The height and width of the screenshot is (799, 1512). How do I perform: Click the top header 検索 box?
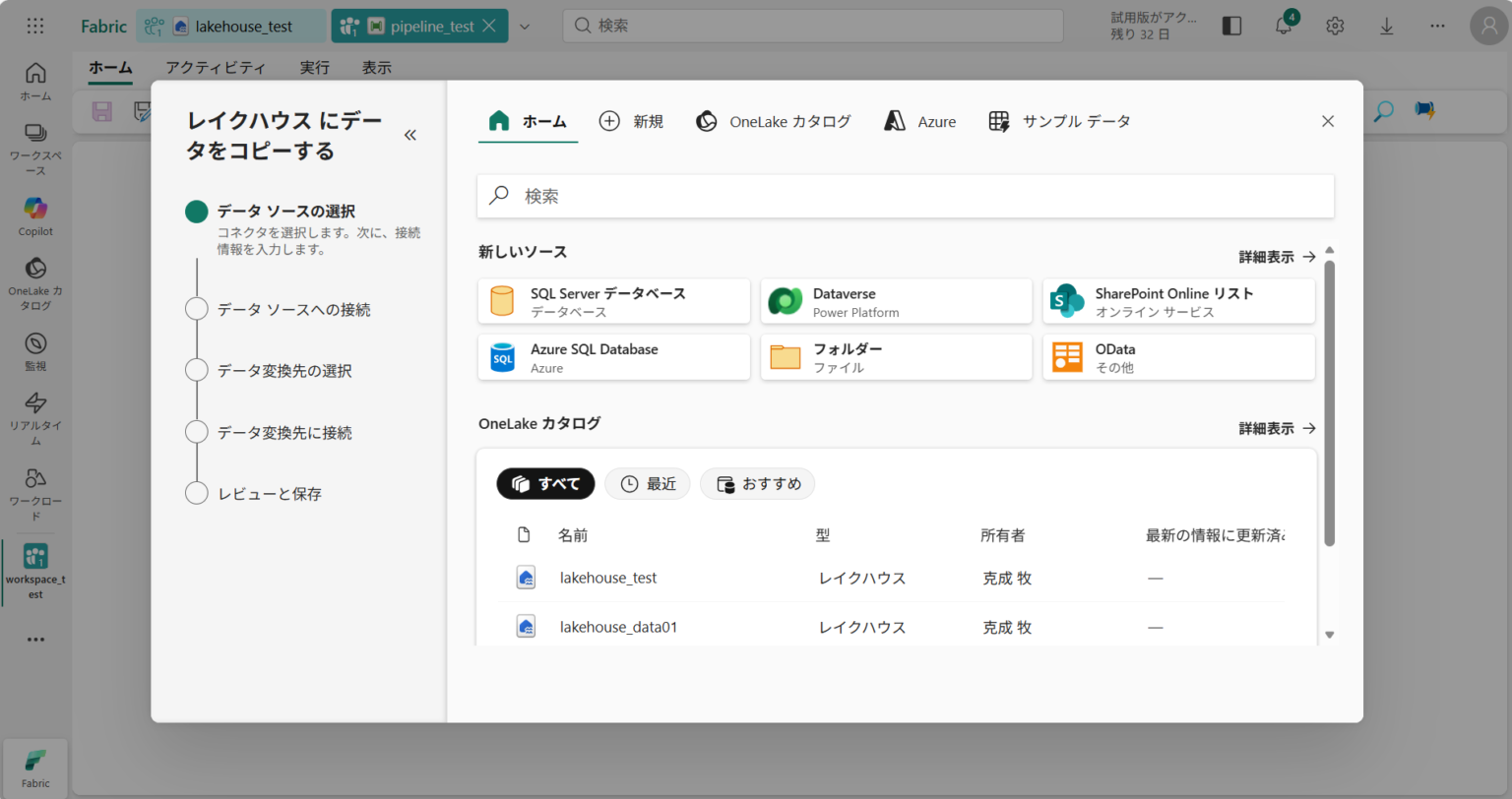[x=813, y=26]
